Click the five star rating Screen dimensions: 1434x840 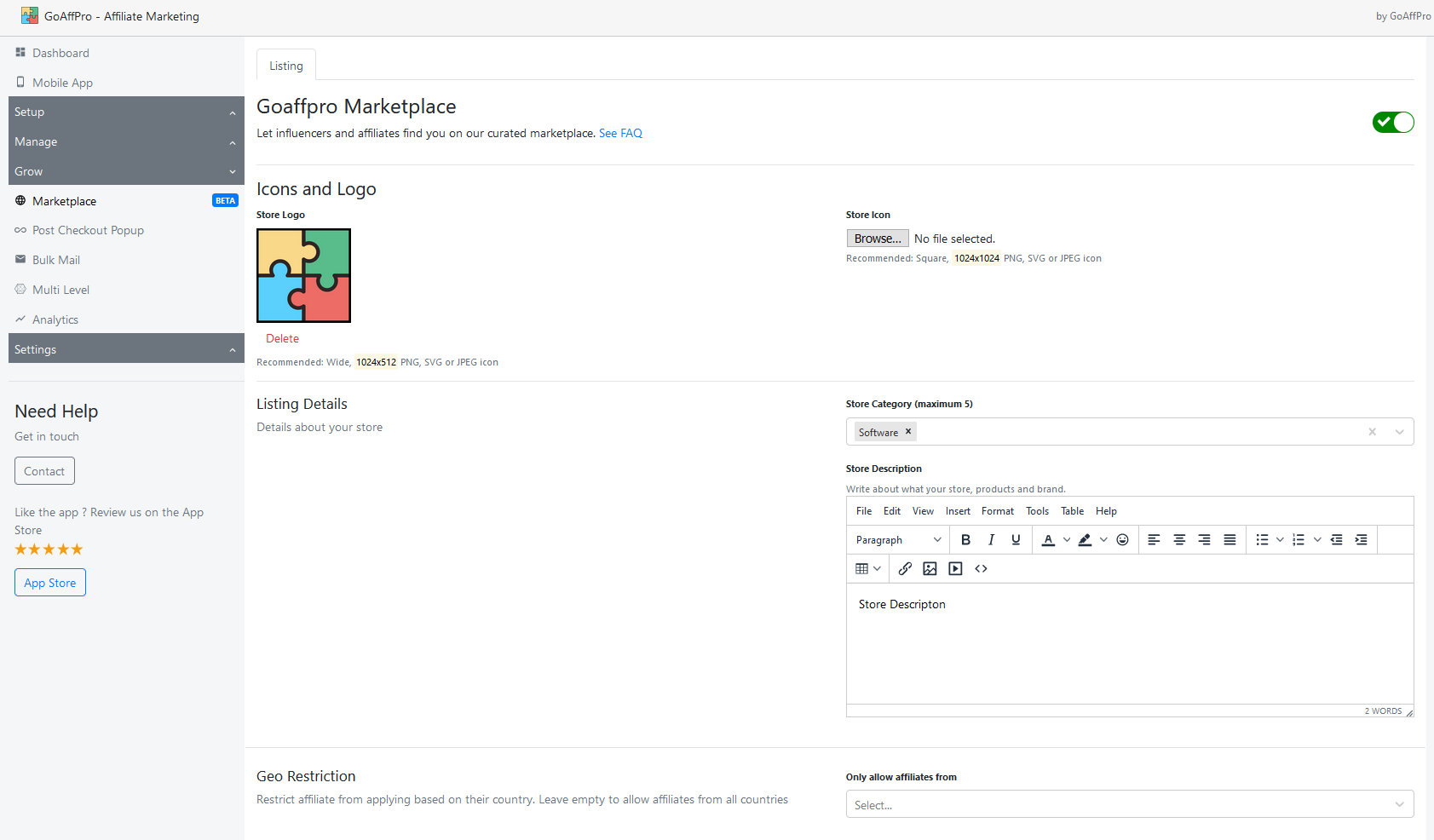pyautogui.click(x=49, y=549)
